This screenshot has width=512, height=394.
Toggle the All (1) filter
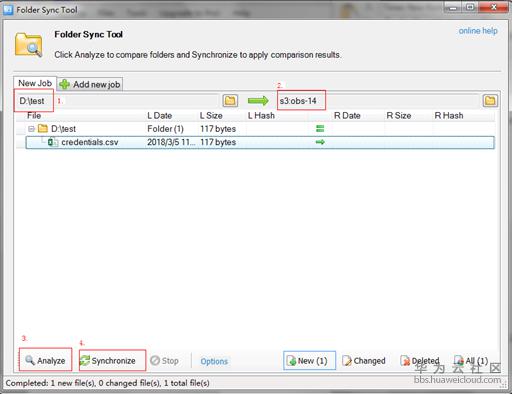tap(471, 360)
